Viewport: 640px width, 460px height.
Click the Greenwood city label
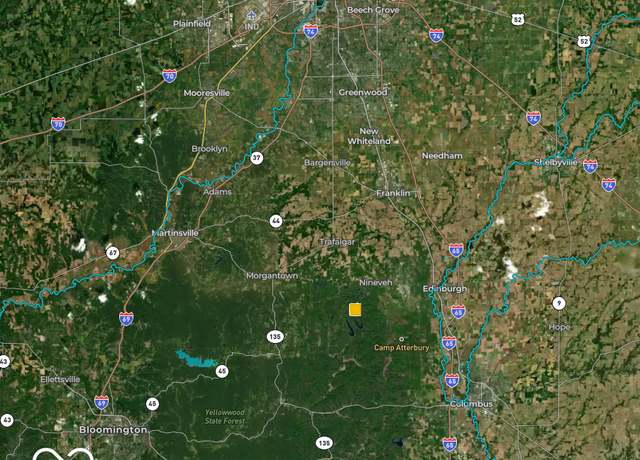[x=362, y=92]
